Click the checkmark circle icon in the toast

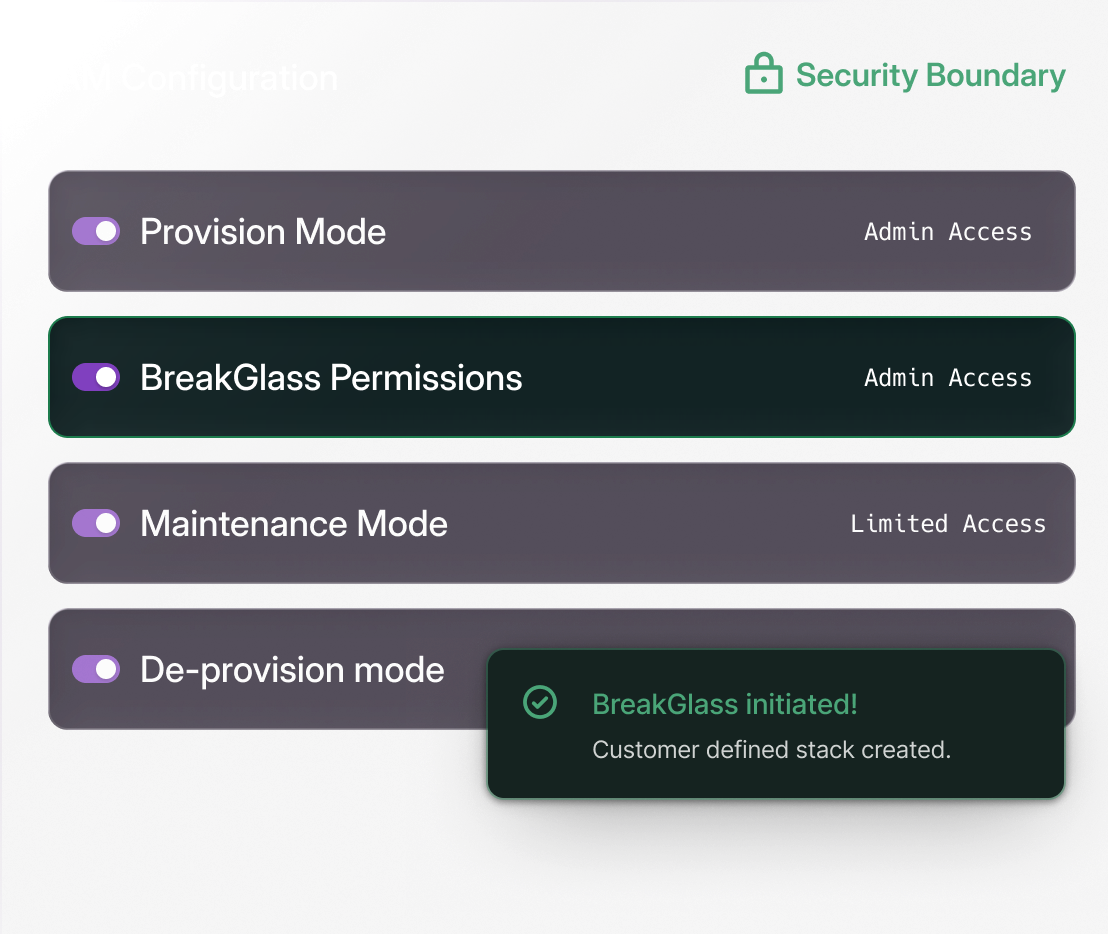click(x=540, y=702)
